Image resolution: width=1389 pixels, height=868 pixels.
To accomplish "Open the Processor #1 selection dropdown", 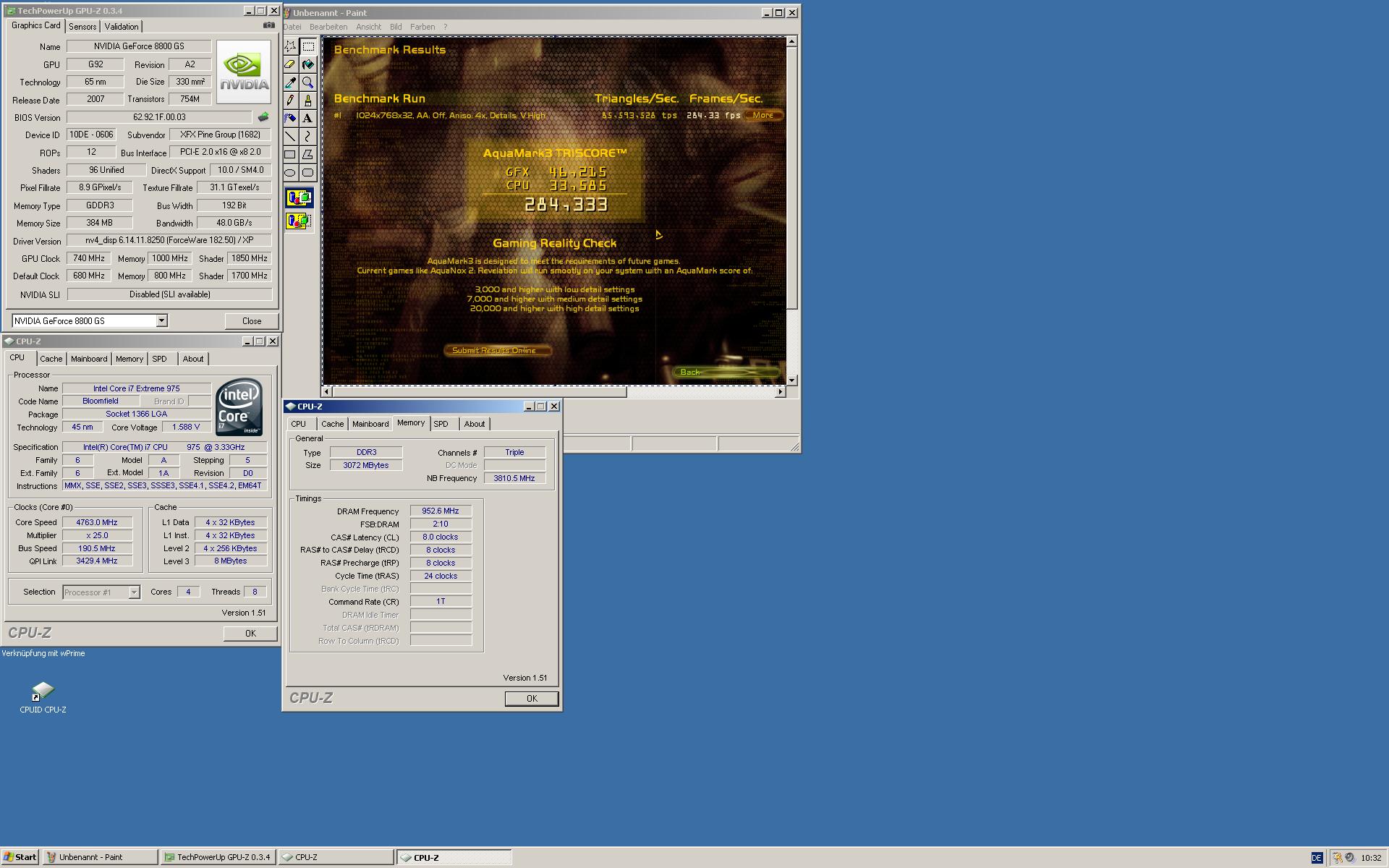I will (x=134, y=592).
